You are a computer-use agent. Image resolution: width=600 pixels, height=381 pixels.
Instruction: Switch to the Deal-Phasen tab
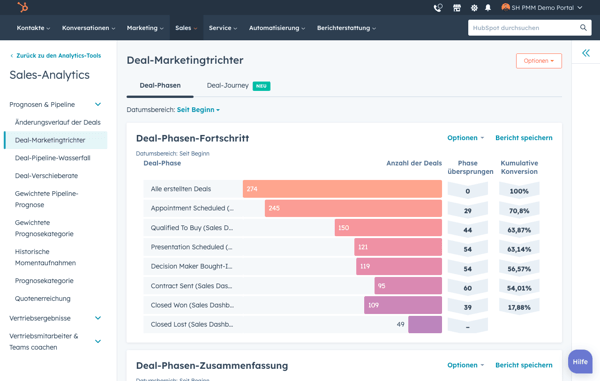click(160, 85)
